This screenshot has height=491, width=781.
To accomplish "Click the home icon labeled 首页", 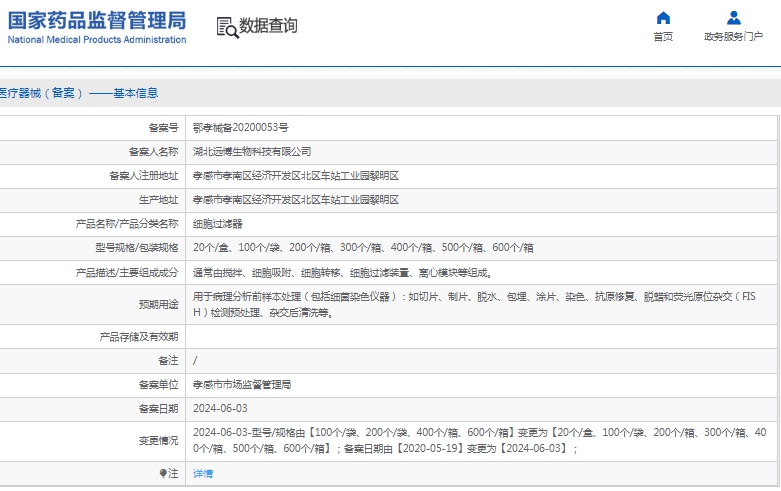I will pos(663,18).
